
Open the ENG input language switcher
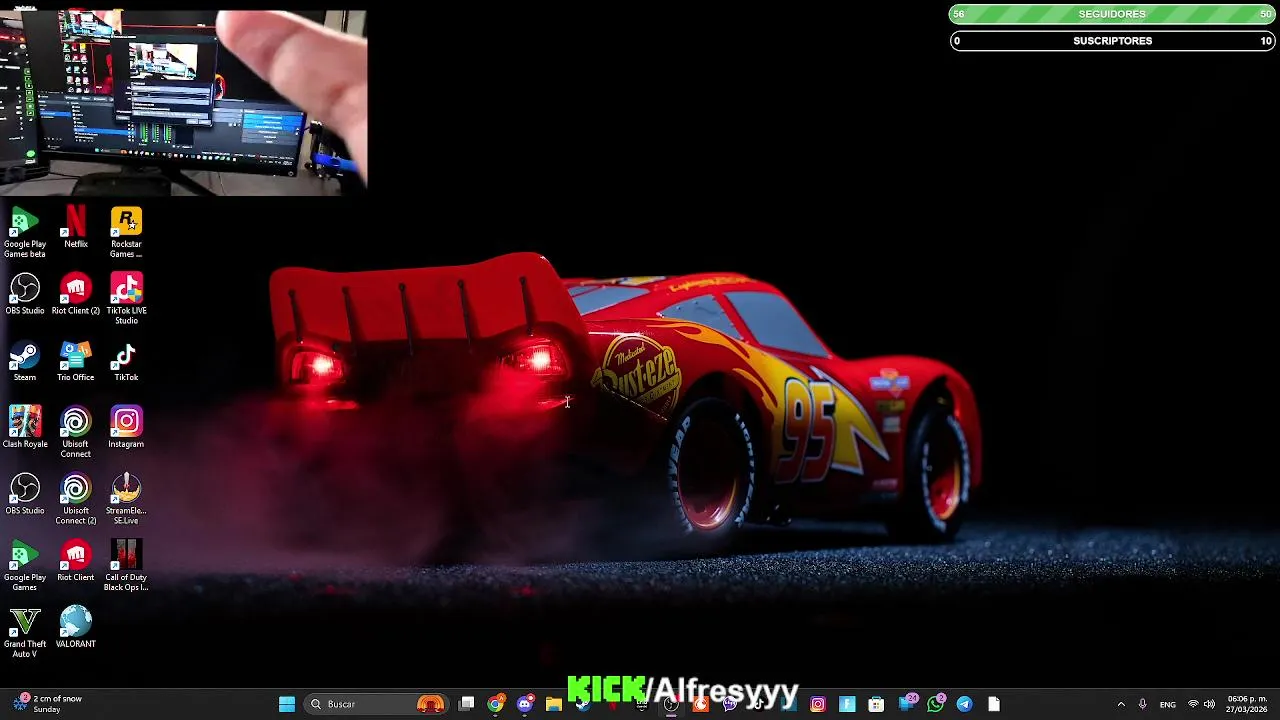(x=1167, y=704)
